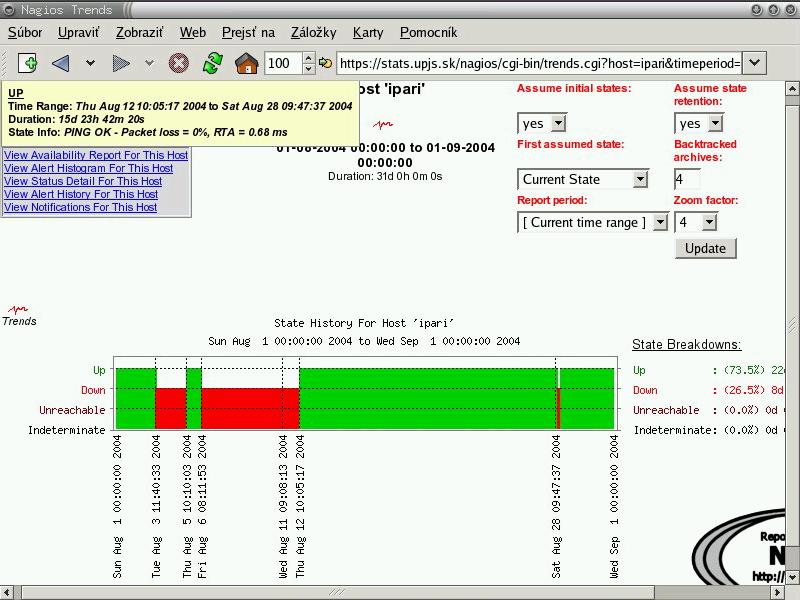
Task: Go forward with the right arrow
Action: point(121,63)
